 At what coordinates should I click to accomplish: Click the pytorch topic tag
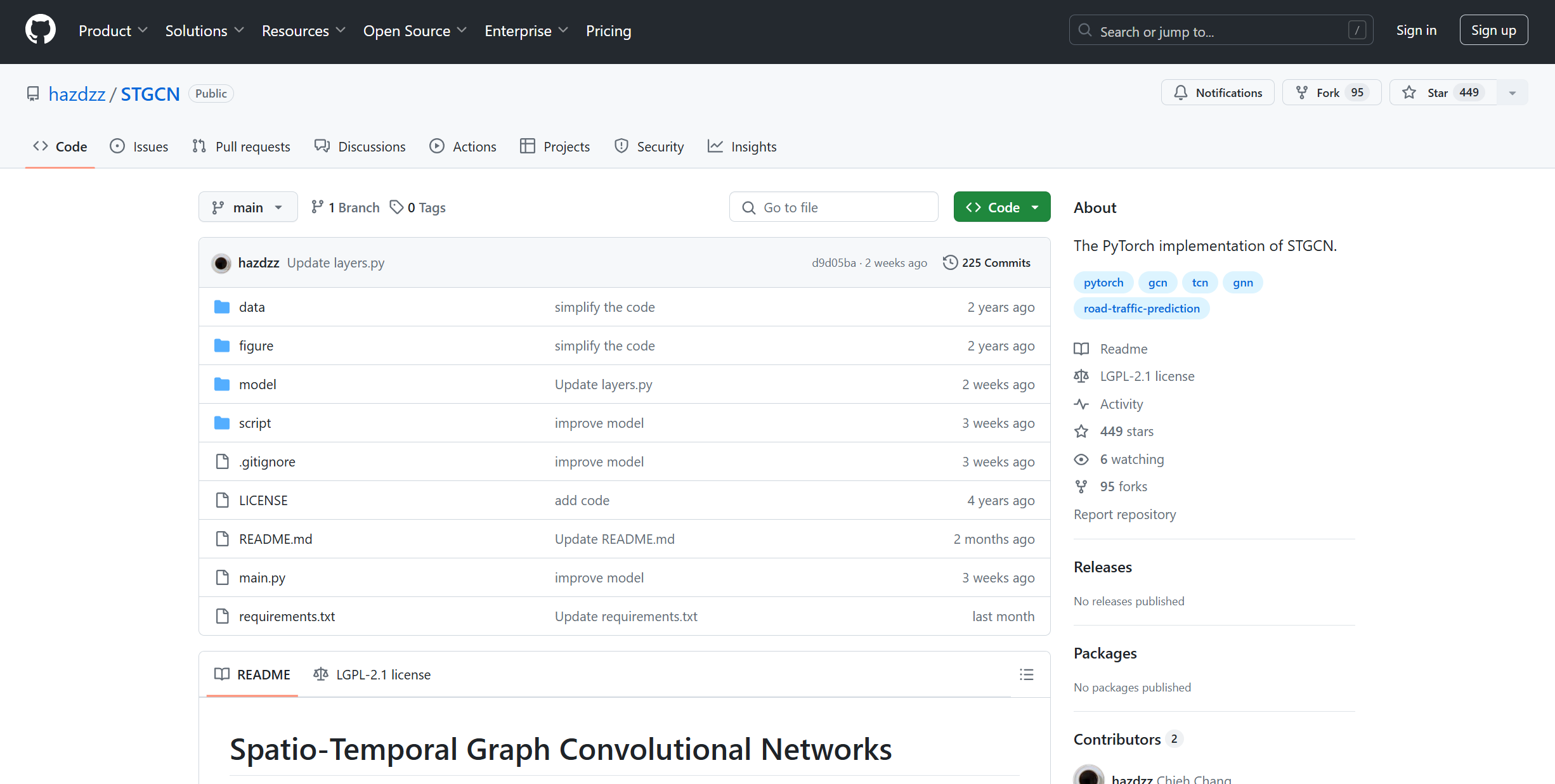coord(1103,283)
